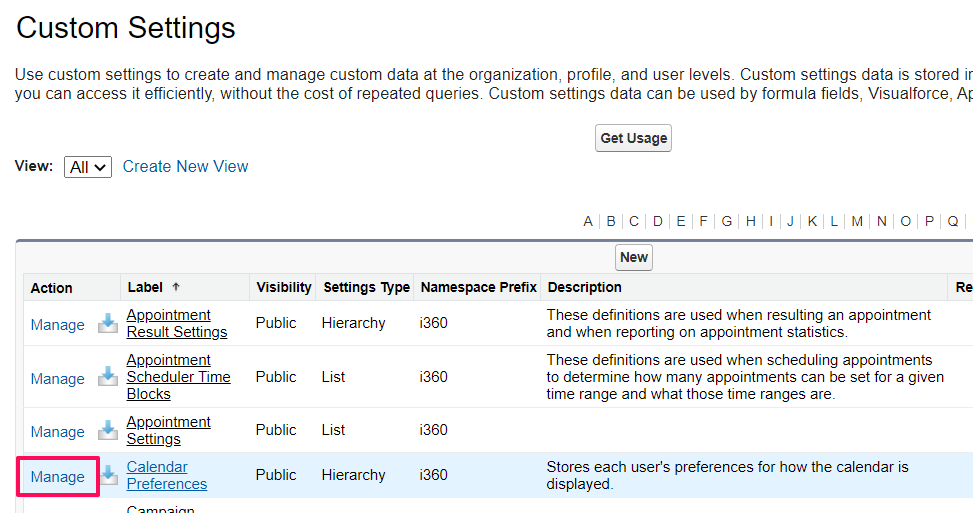973x513 pixels.
Task: Click the Action column header
Action: click(x=52, y=288)
